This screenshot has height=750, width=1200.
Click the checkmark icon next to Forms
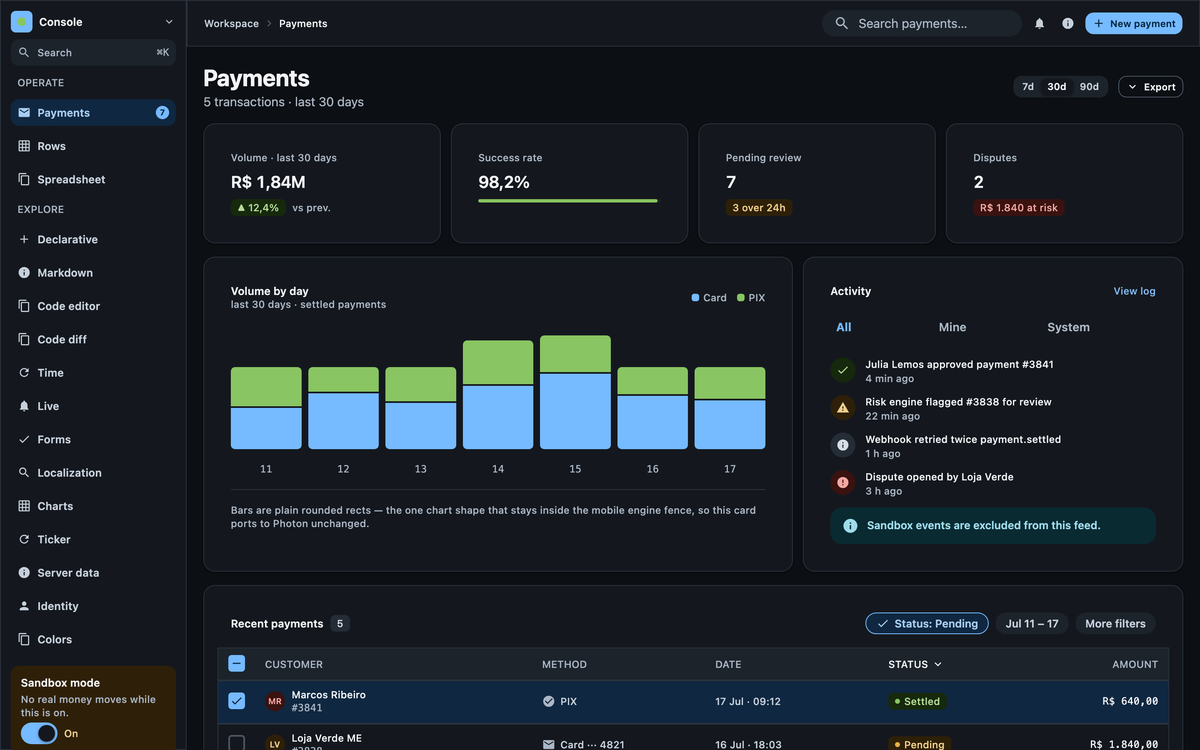[x=24, y=439]
